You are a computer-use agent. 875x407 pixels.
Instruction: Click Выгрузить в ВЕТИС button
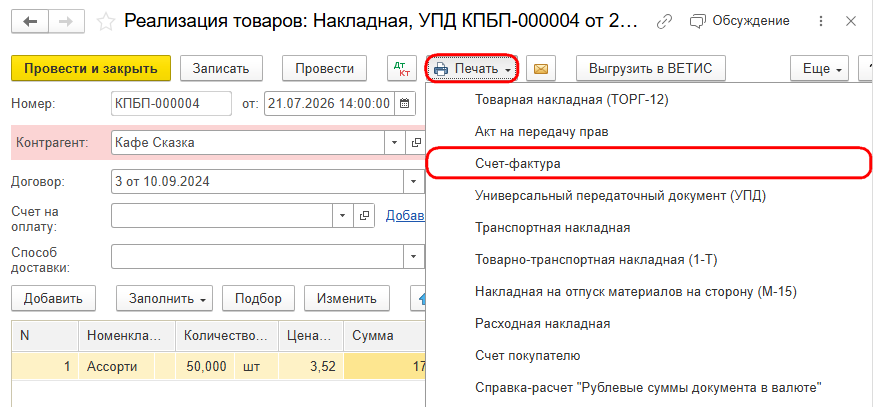tap(651, 69)
